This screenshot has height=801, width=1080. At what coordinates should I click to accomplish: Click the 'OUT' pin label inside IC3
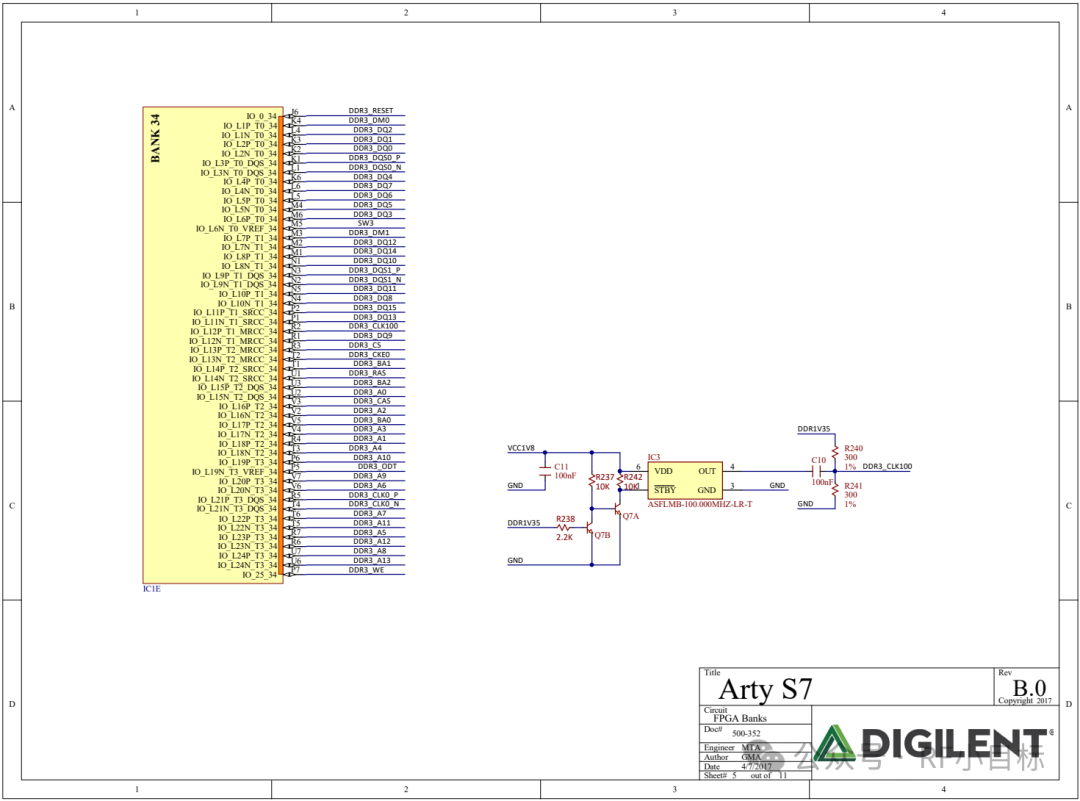(707, 471)
